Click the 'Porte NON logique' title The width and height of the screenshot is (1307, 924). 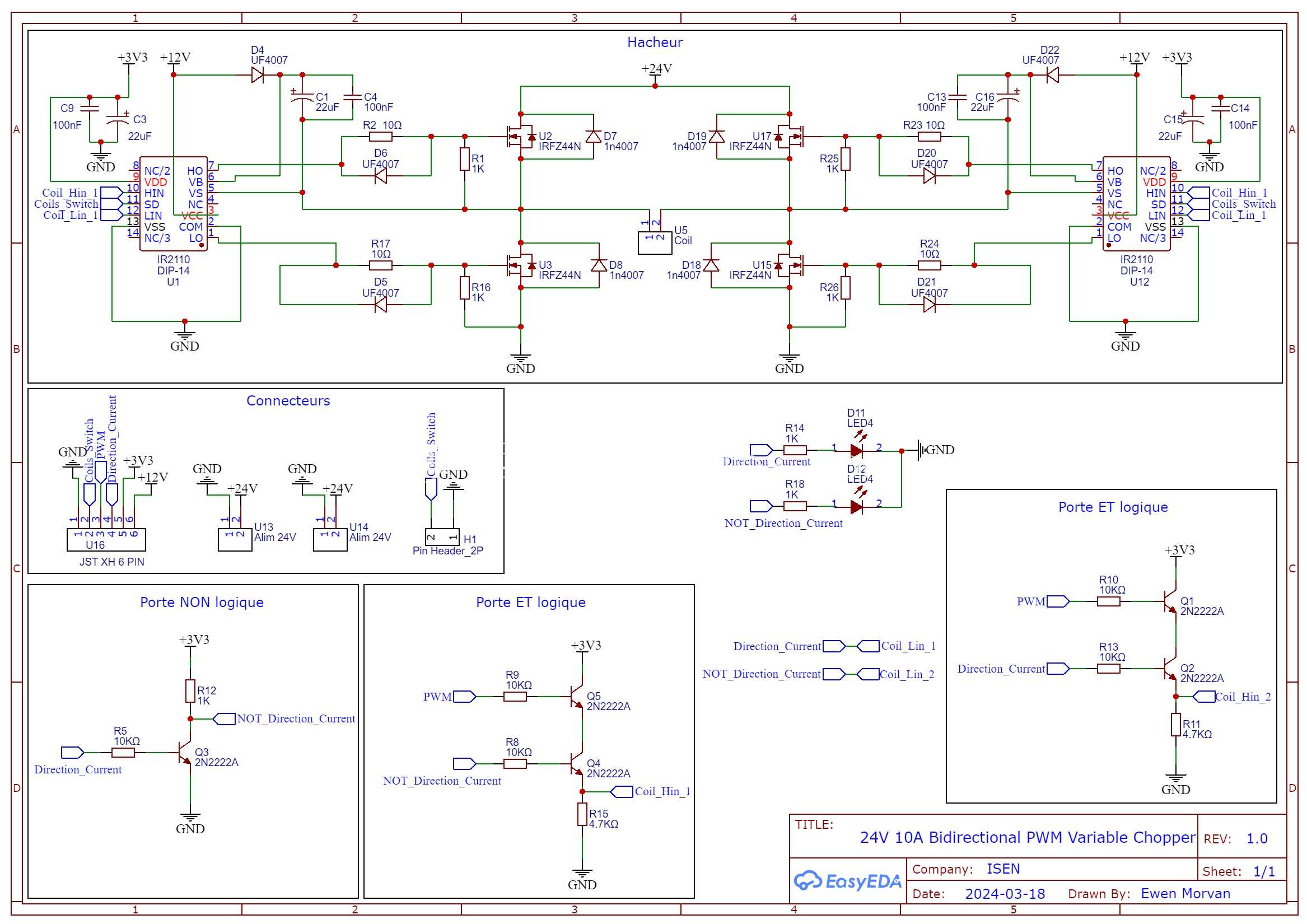coord(202,603)
